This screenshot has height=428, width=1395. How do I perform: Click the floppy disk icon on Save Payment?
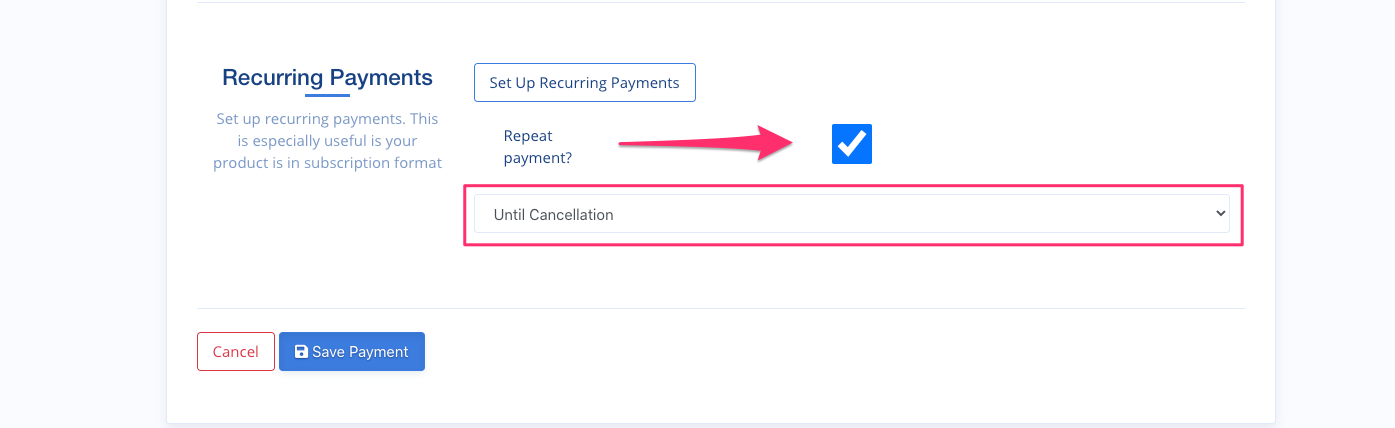click(x=301, y=352)
